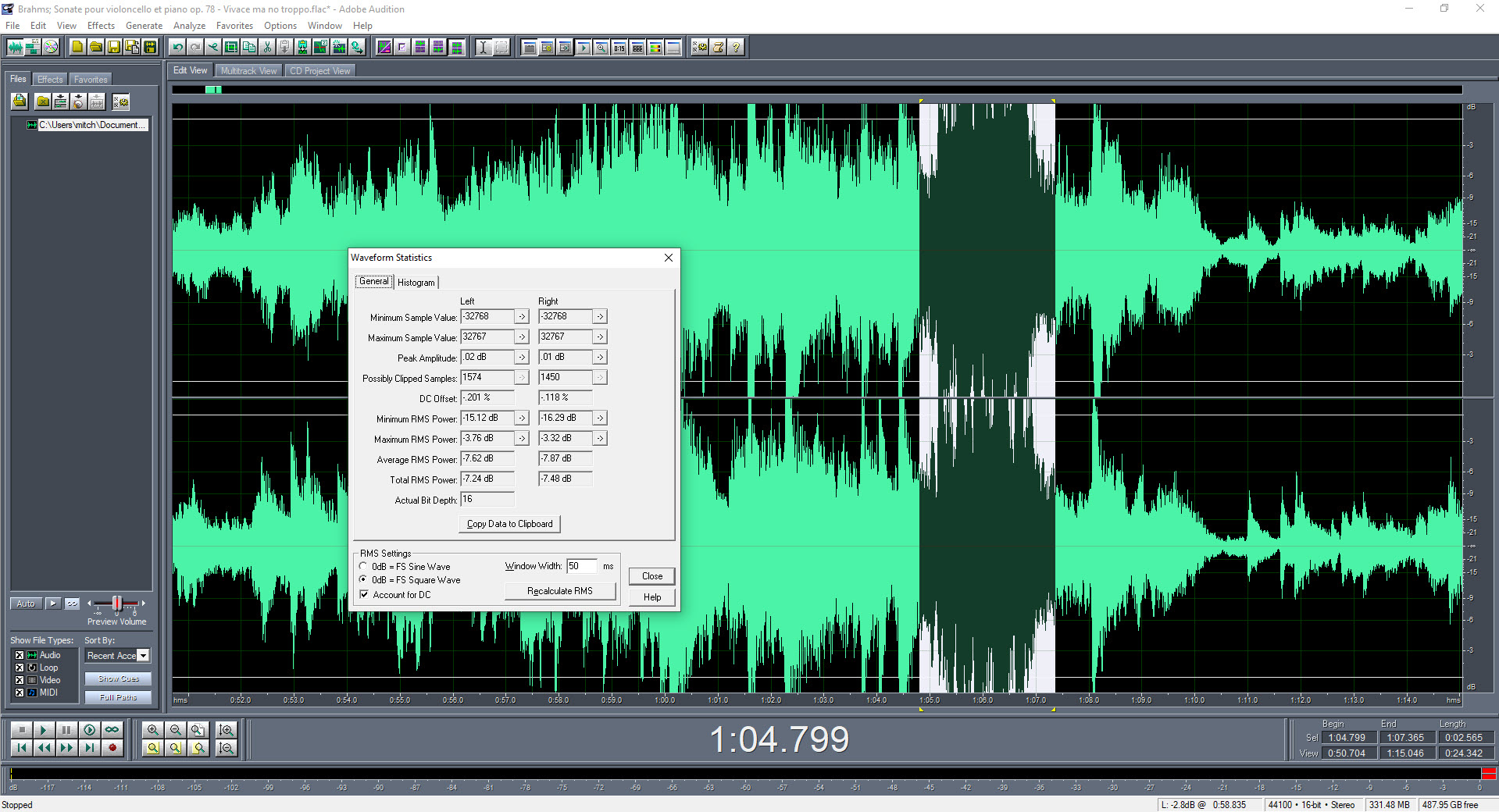Open the Effects menu in menu bar
This screenshot has width=1499, height=812.
click(x=101, y=26)
